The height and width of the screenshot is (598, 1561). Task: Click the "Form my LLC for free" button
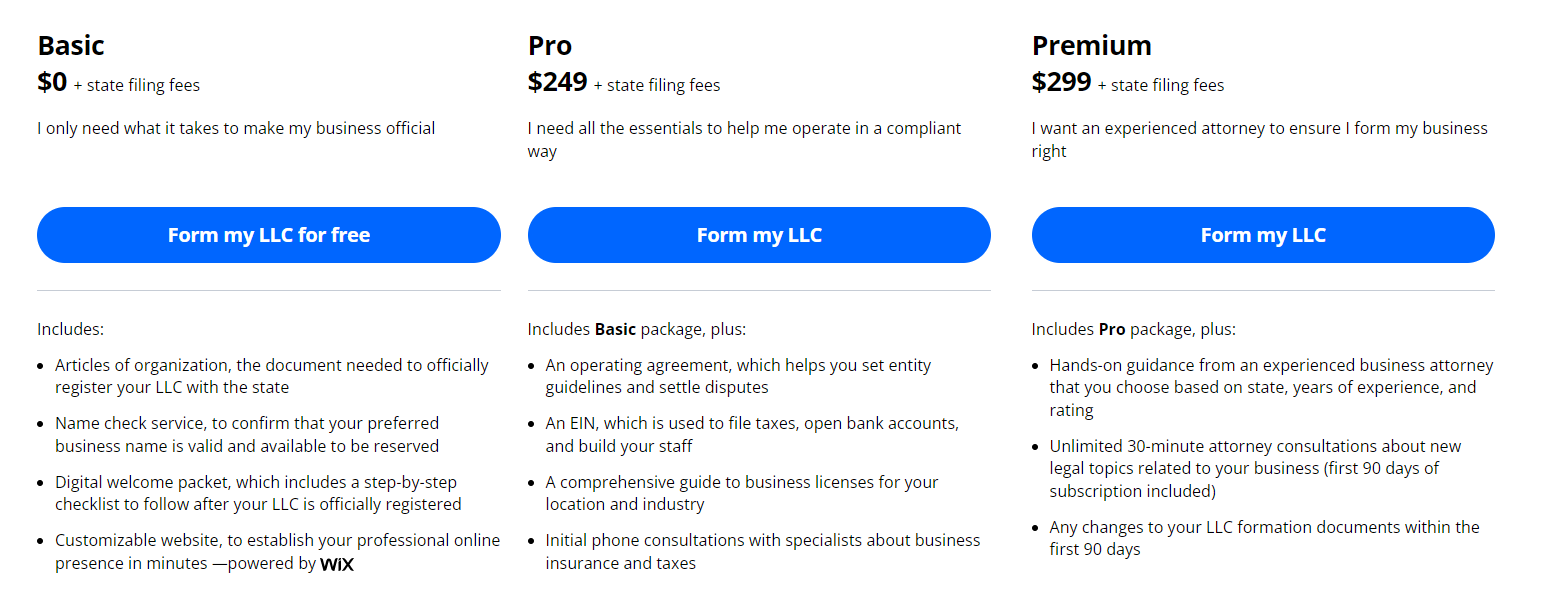click(x=269, y=235)
